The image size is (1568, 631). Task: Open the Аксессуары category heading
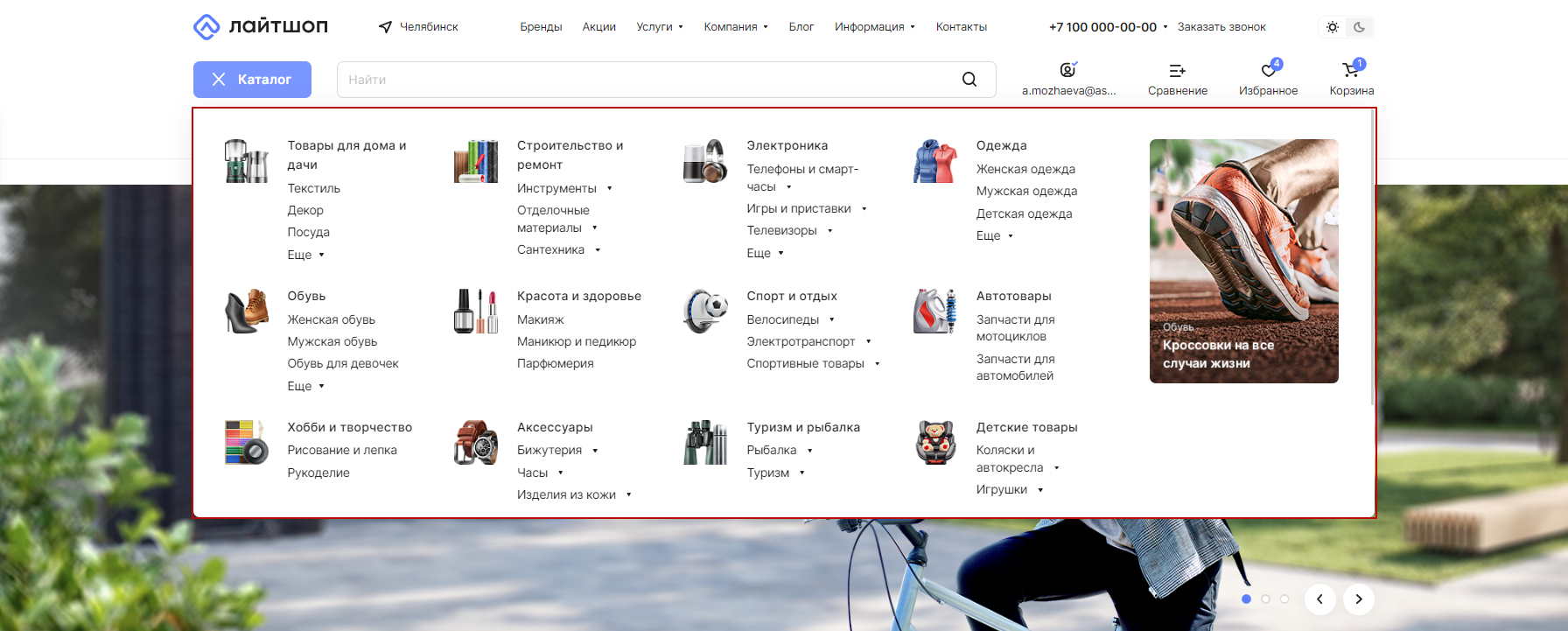(x=555, y=427)
